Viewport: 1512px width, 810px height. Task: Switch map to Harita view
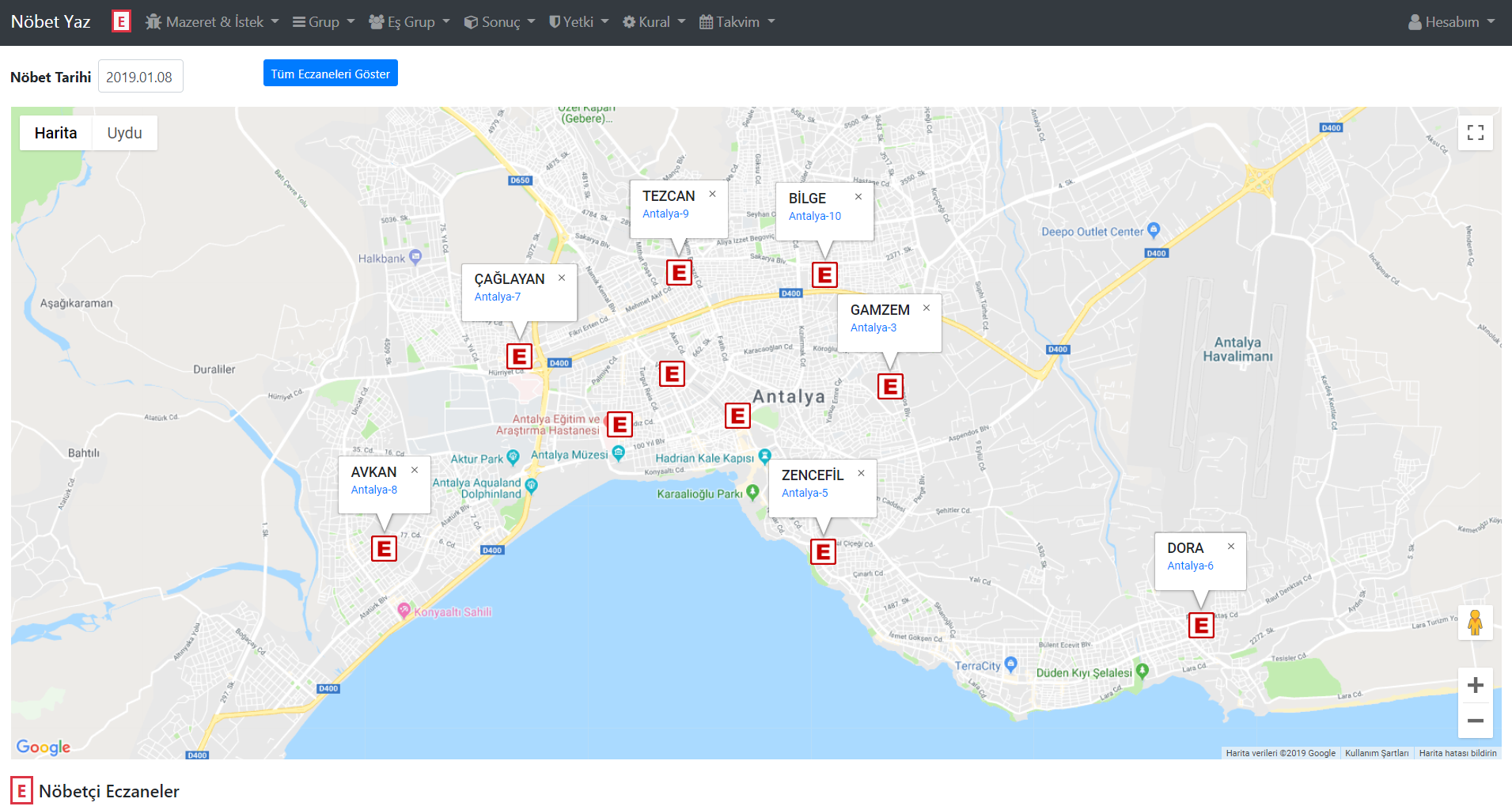(x=55, y=133)
